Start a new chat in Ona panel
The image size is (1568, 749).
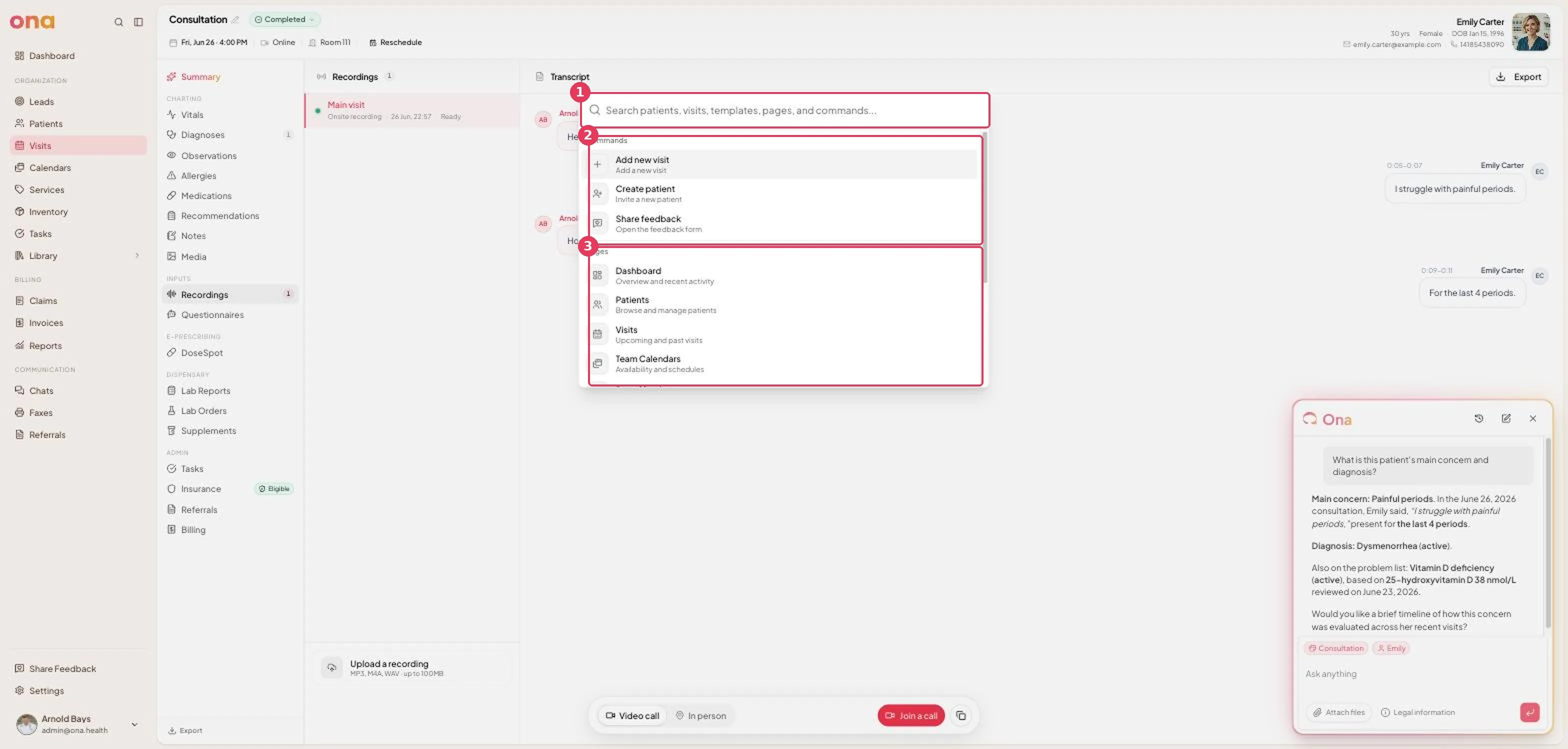point(1506,418)
